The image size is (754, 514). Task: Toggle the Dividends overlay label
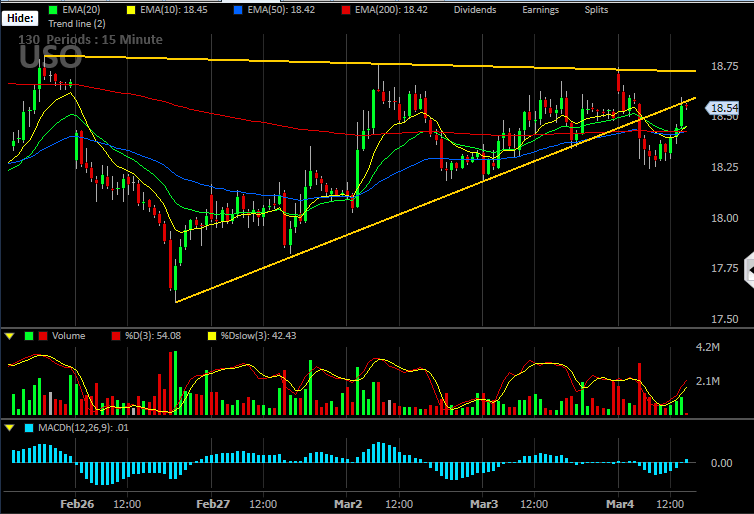(475, 10)
